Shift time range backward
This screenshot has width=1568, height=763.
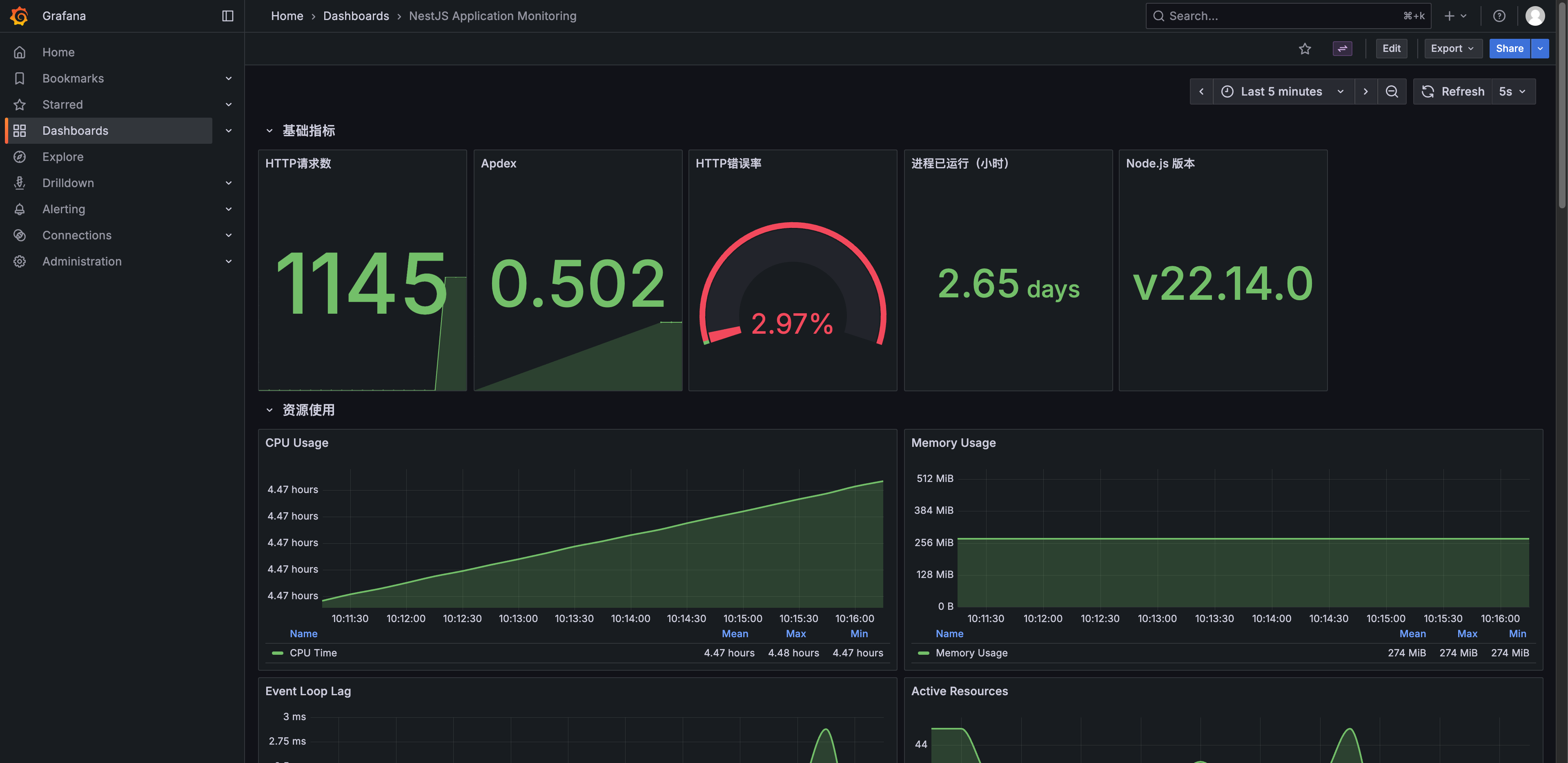click(x=1201, y=91)
